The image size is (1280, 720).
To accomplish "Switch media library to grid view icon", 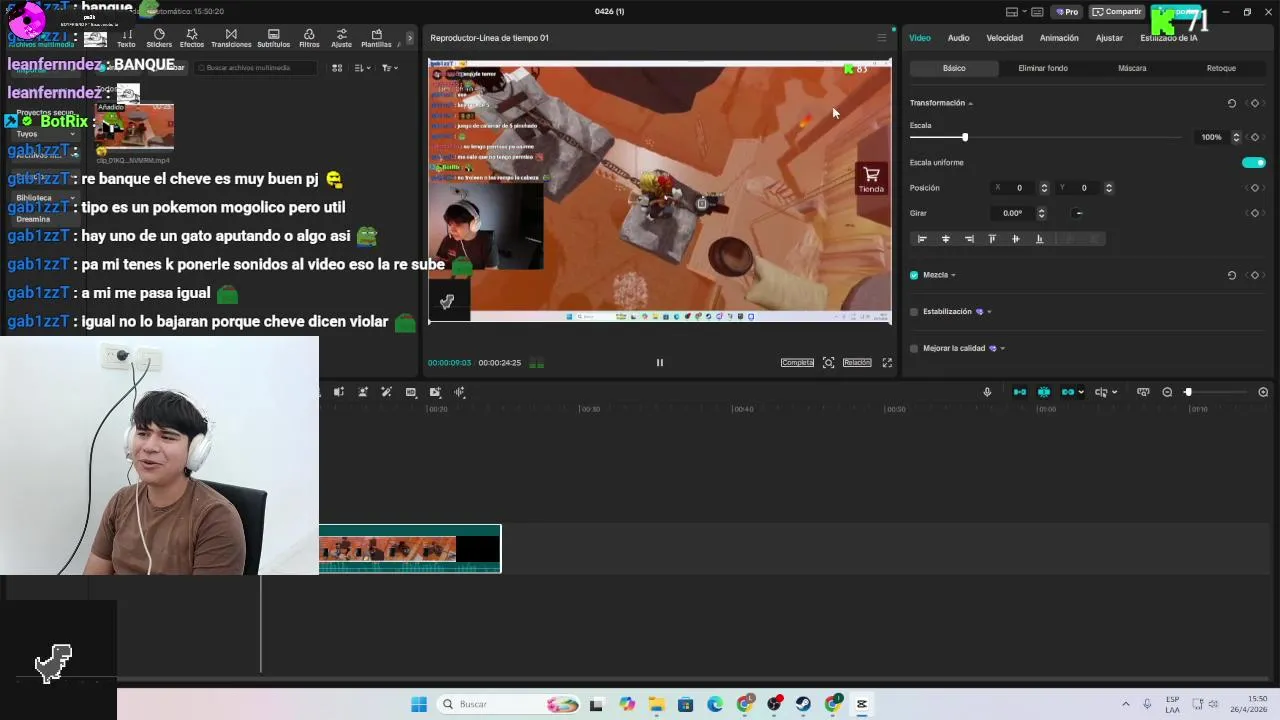I will (x=337, y=68).
